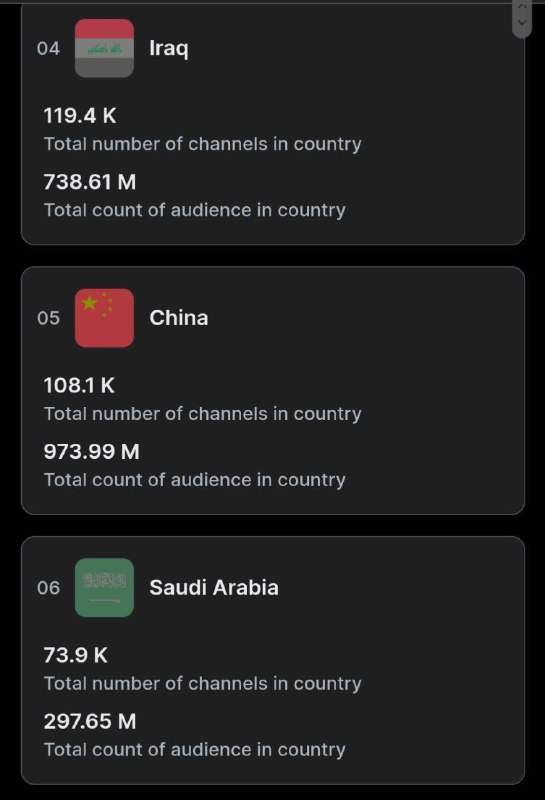Click the Saudi Arabia flag icon
The image size is (545, 800).
[x=104, y=588]
